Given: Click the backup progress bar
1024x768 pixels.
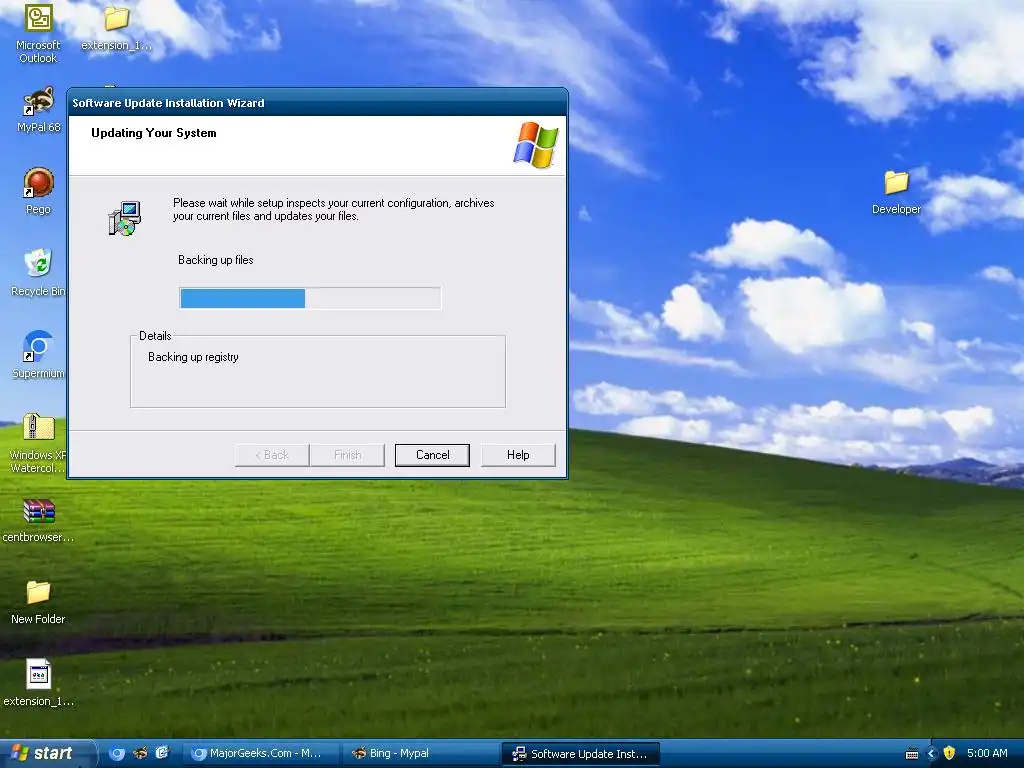Looking at the screenshot, I should point(310,298).
